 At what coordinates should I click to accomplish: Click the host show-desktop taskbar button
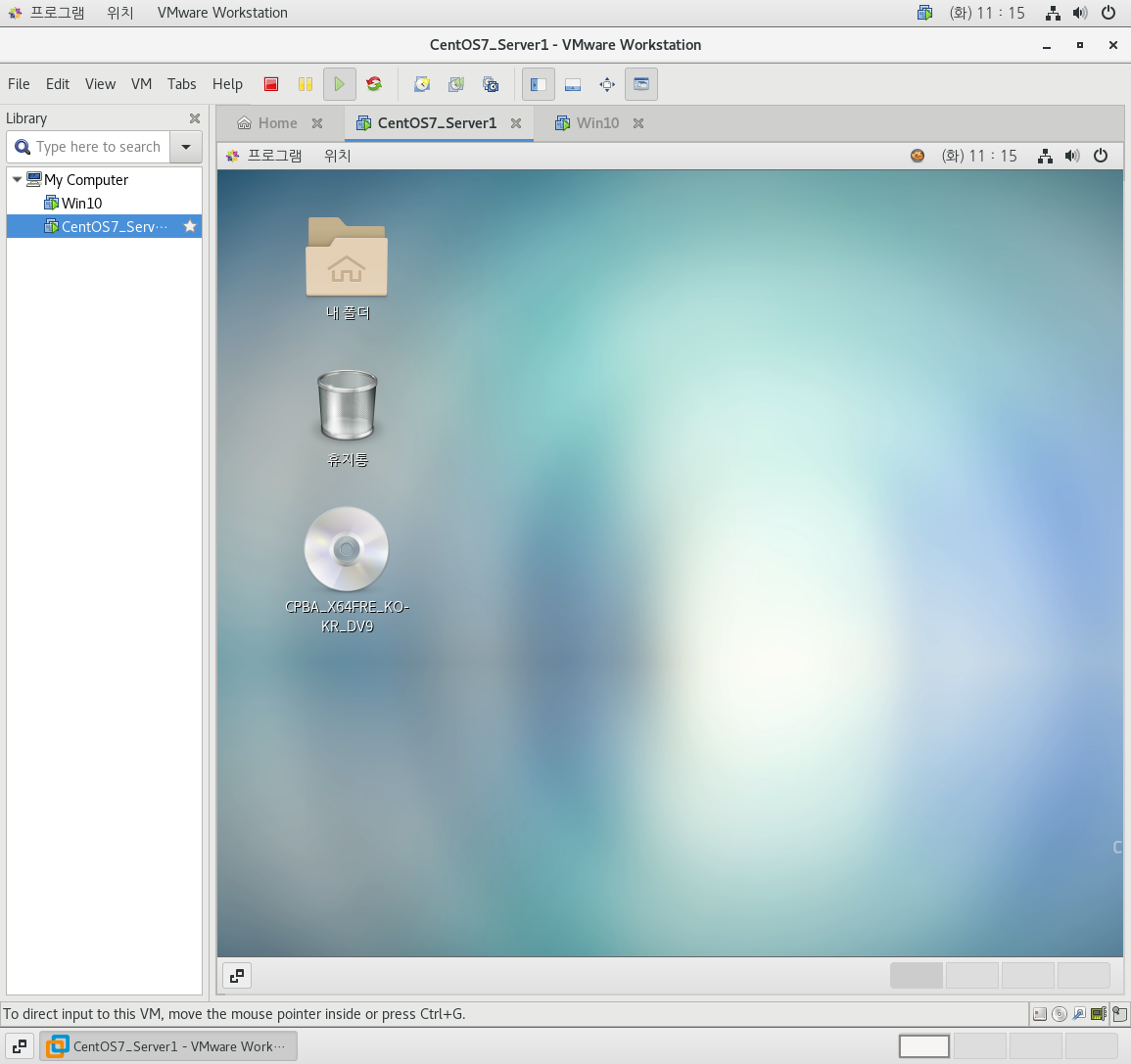coord(20,1046)
